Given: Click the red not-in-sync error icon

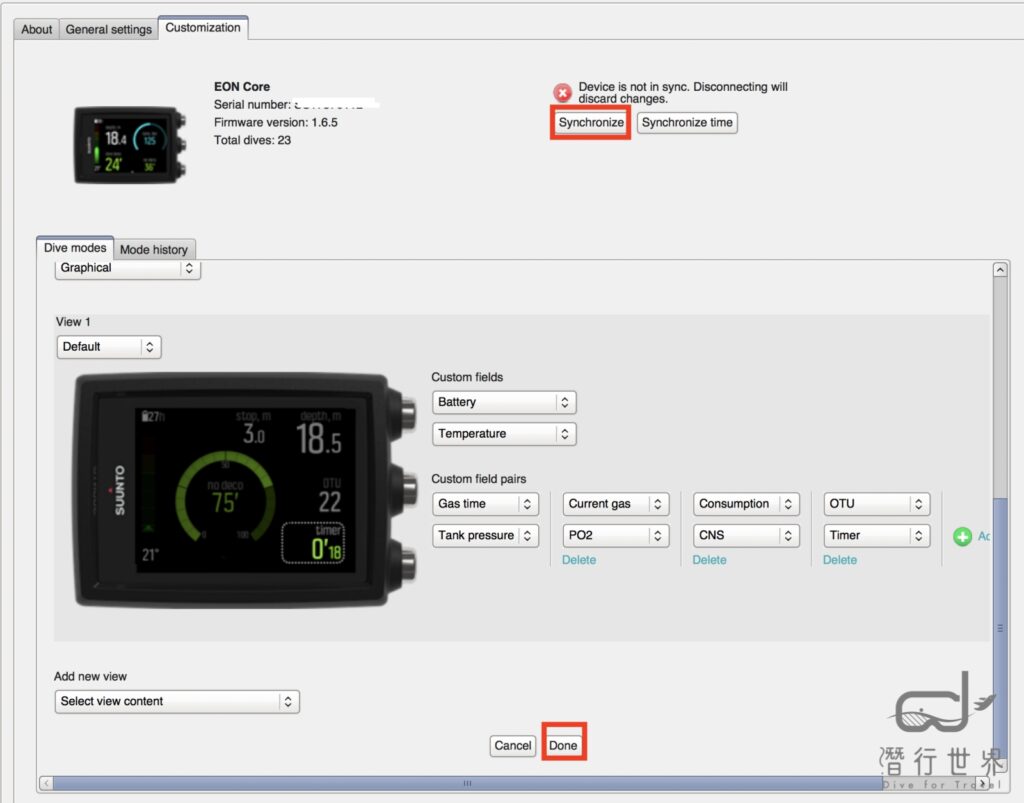Looking at the screenshot, I should click(562, 93).
